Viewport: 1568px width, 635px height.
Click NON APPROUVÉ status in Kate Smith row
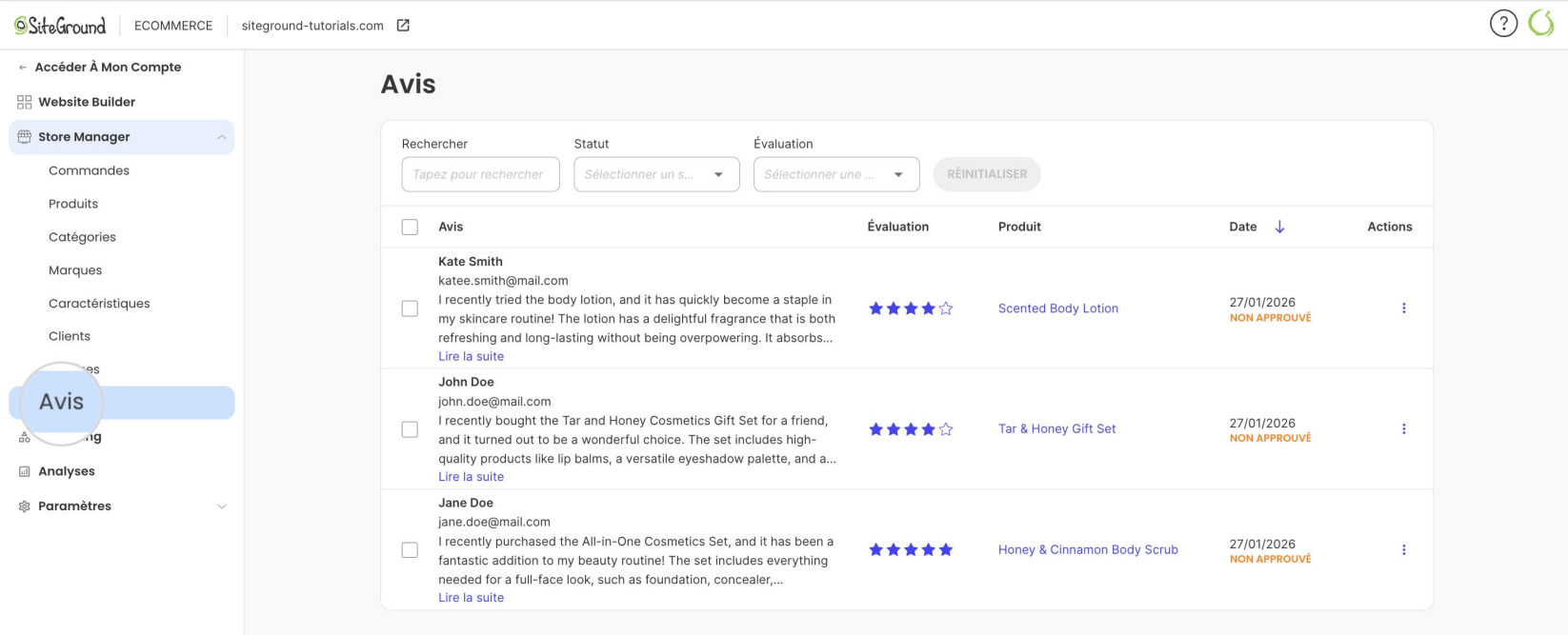[x=1270, y=318]
